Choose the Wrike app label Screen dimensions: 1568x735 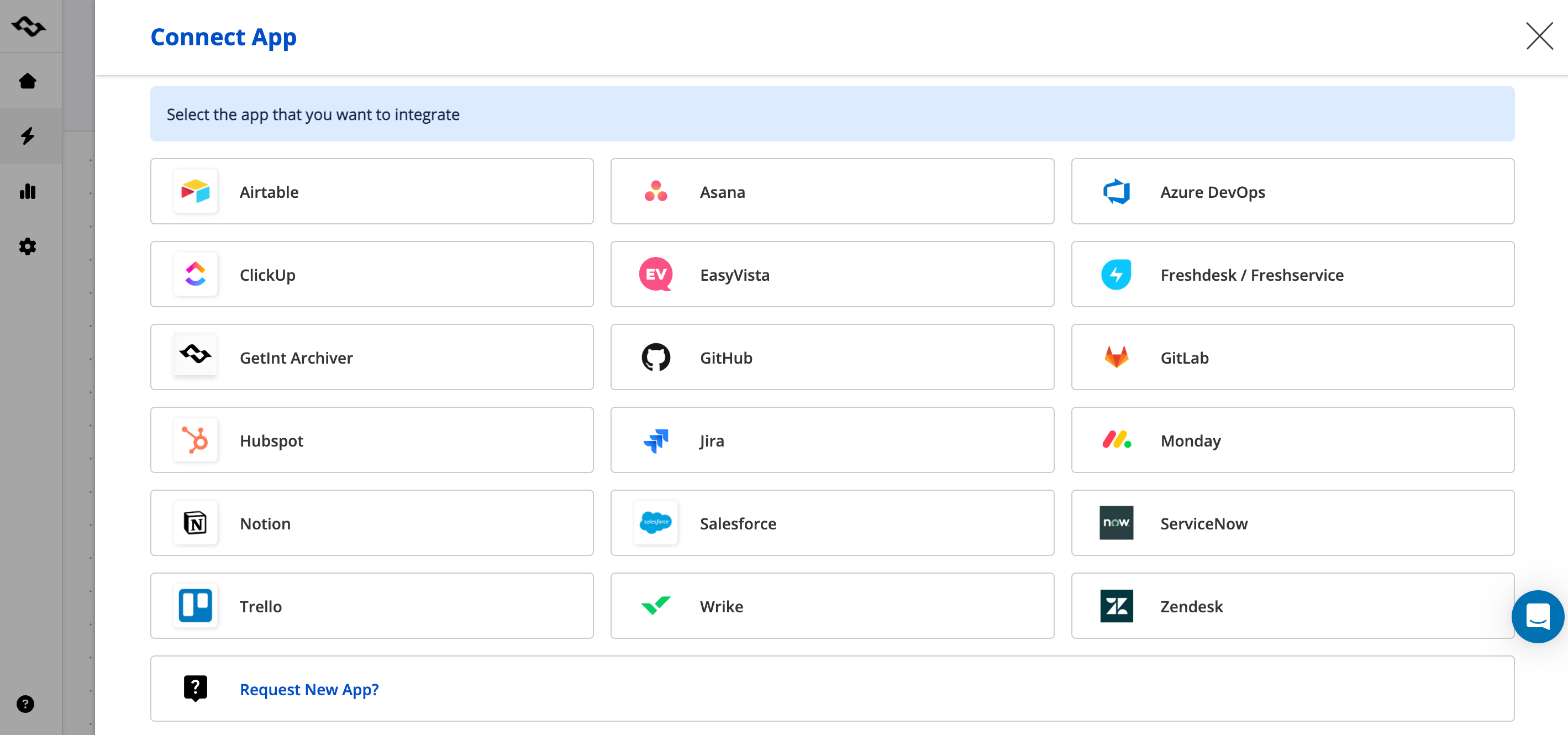[722, 606]
